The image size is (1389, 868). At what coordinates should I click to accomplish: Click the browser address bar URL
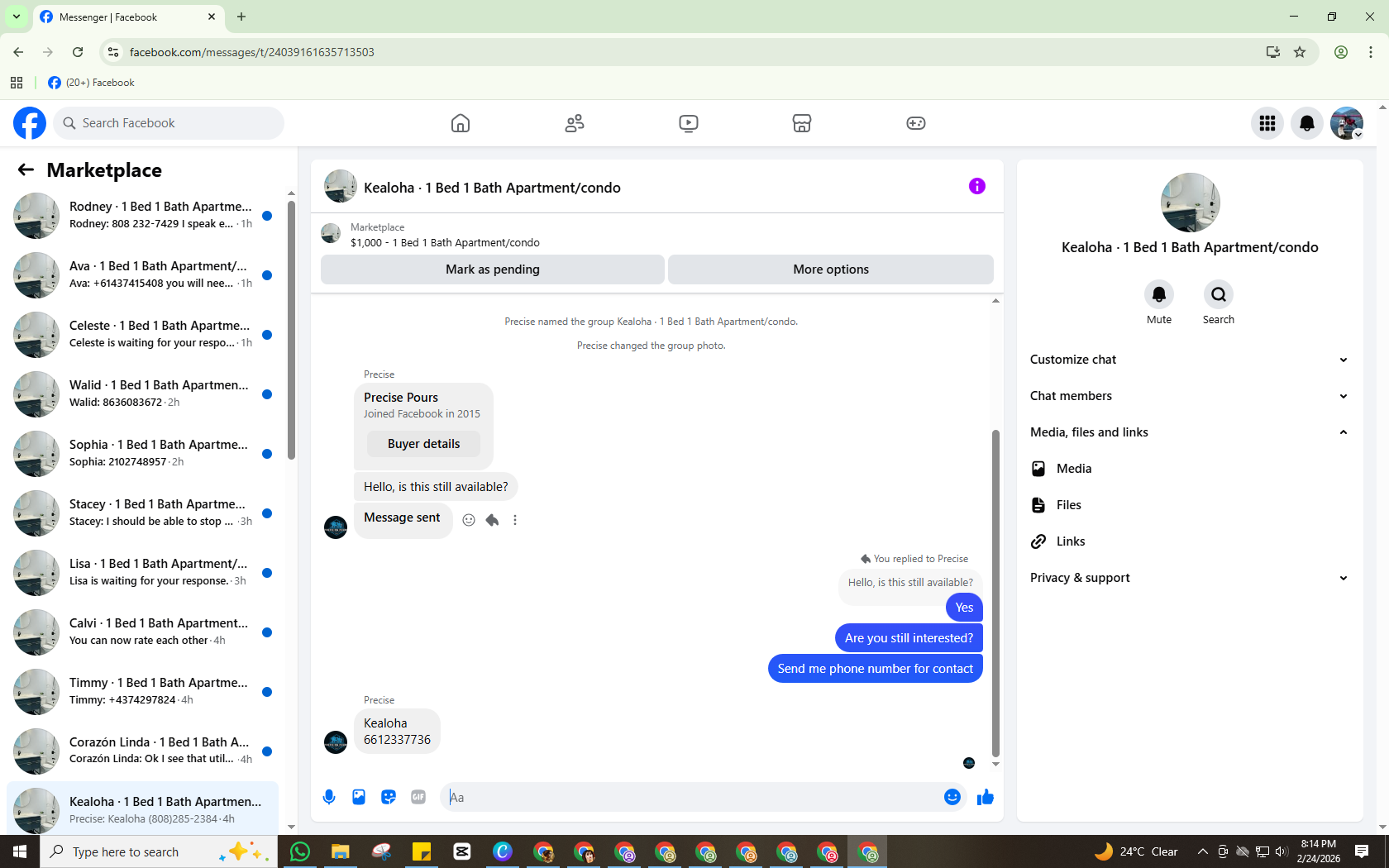click(251, 52)
